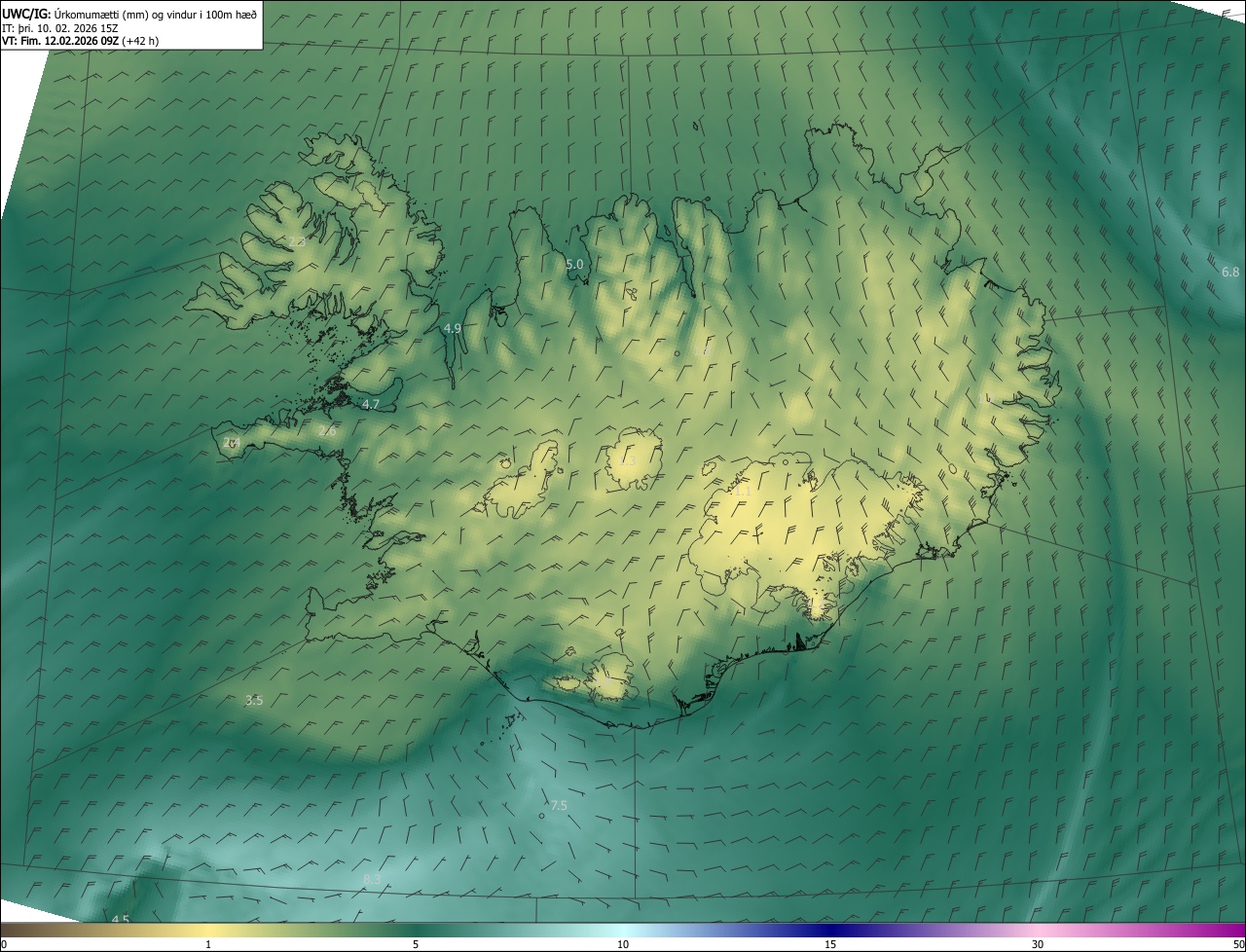Viewport: 1246px width, 952px height.
Task: Click the colorbar tick label 0
Action: pyautogui.click(x=3, y=944)
